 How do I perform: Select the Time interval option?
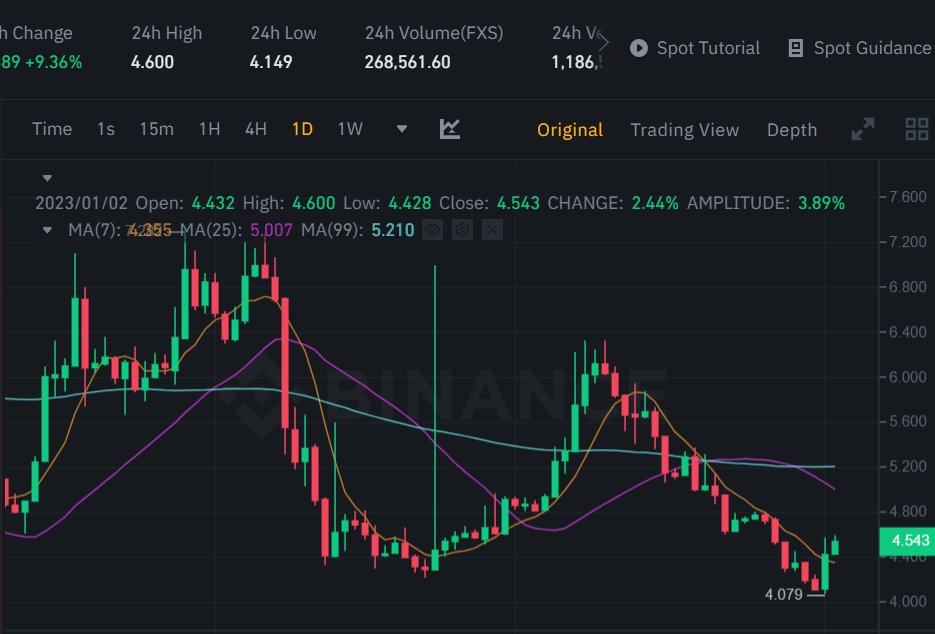point(52,129)
